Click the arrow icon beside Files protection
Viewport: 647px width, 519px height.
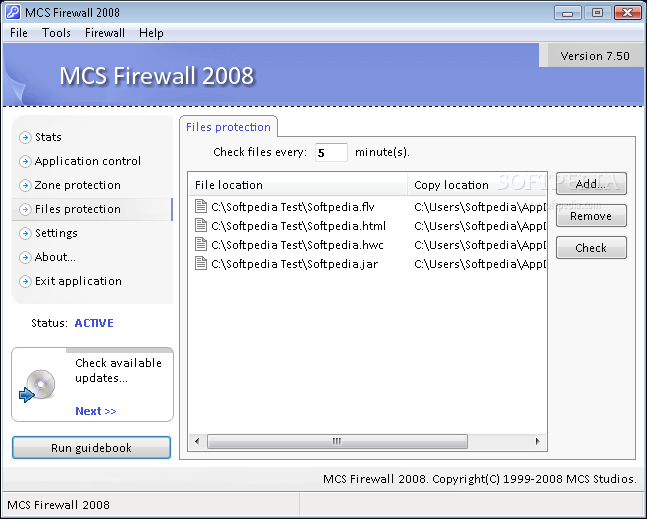point(25,210)
